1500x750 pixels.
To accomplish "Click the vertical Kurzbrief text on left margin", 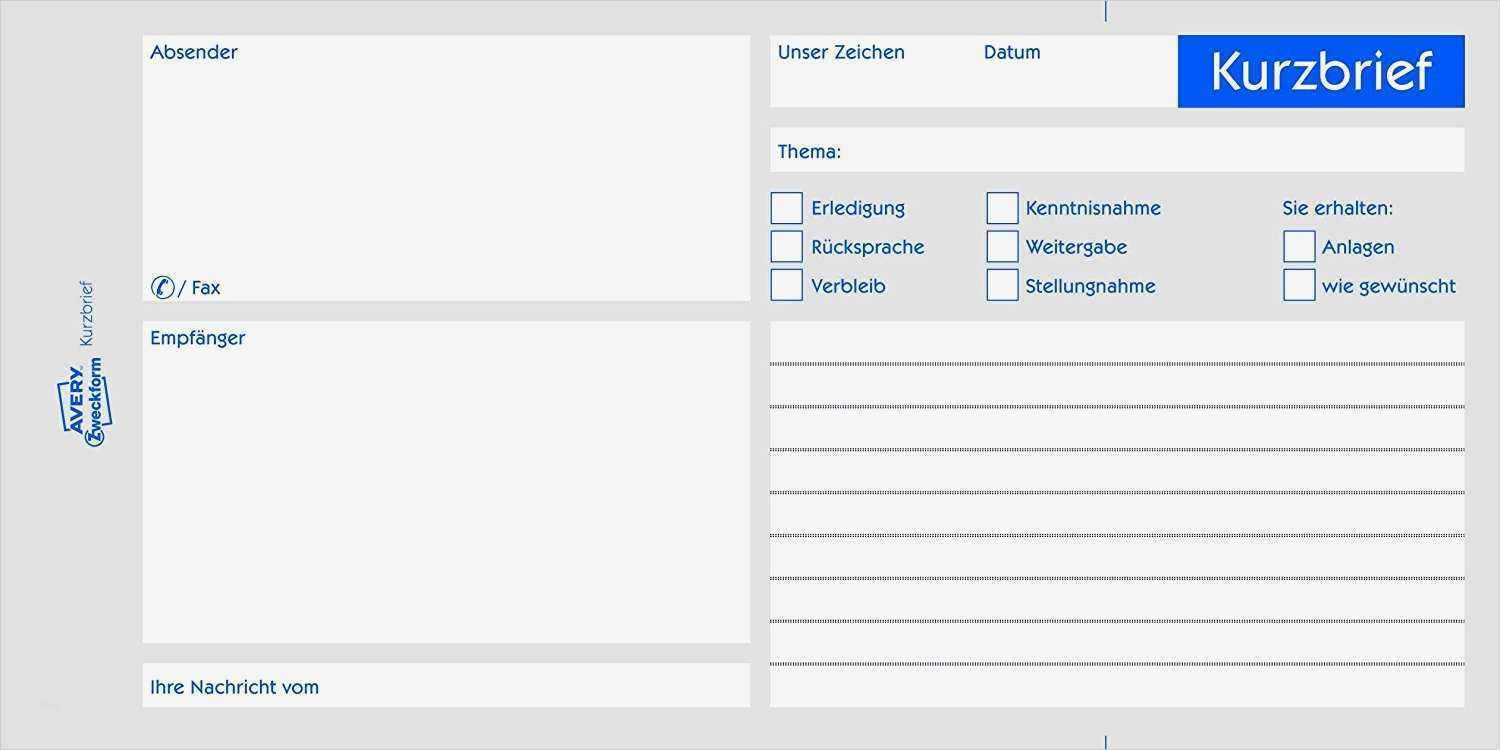I will [x=86, y=313].
